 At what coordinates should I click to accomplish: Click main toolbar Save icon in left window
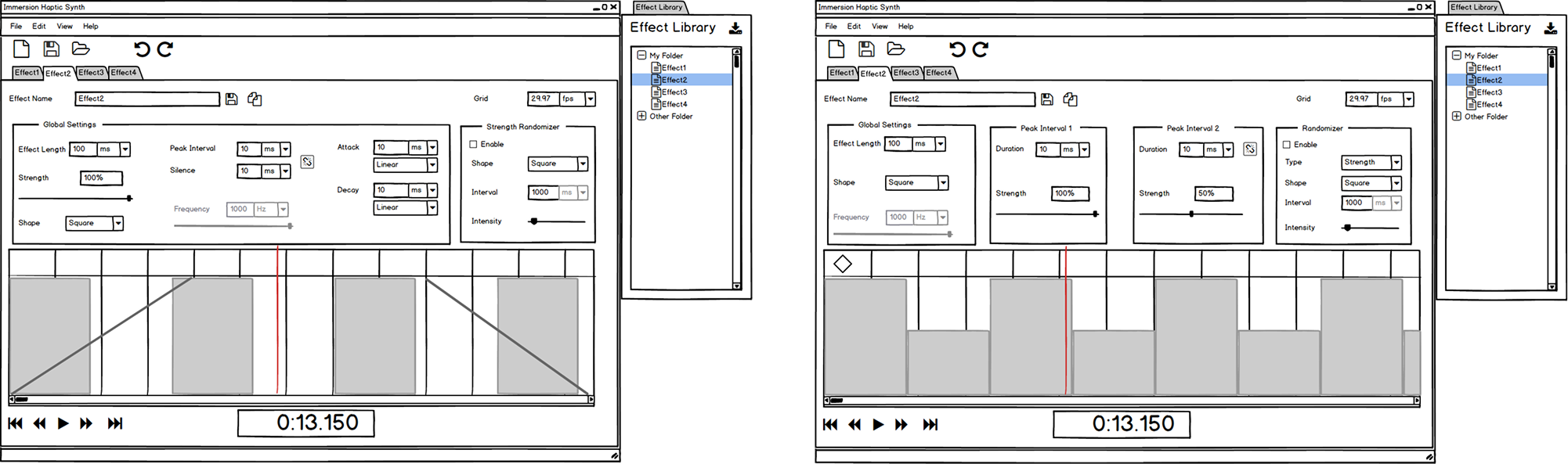pyautogui.click(x=52, y=49)
